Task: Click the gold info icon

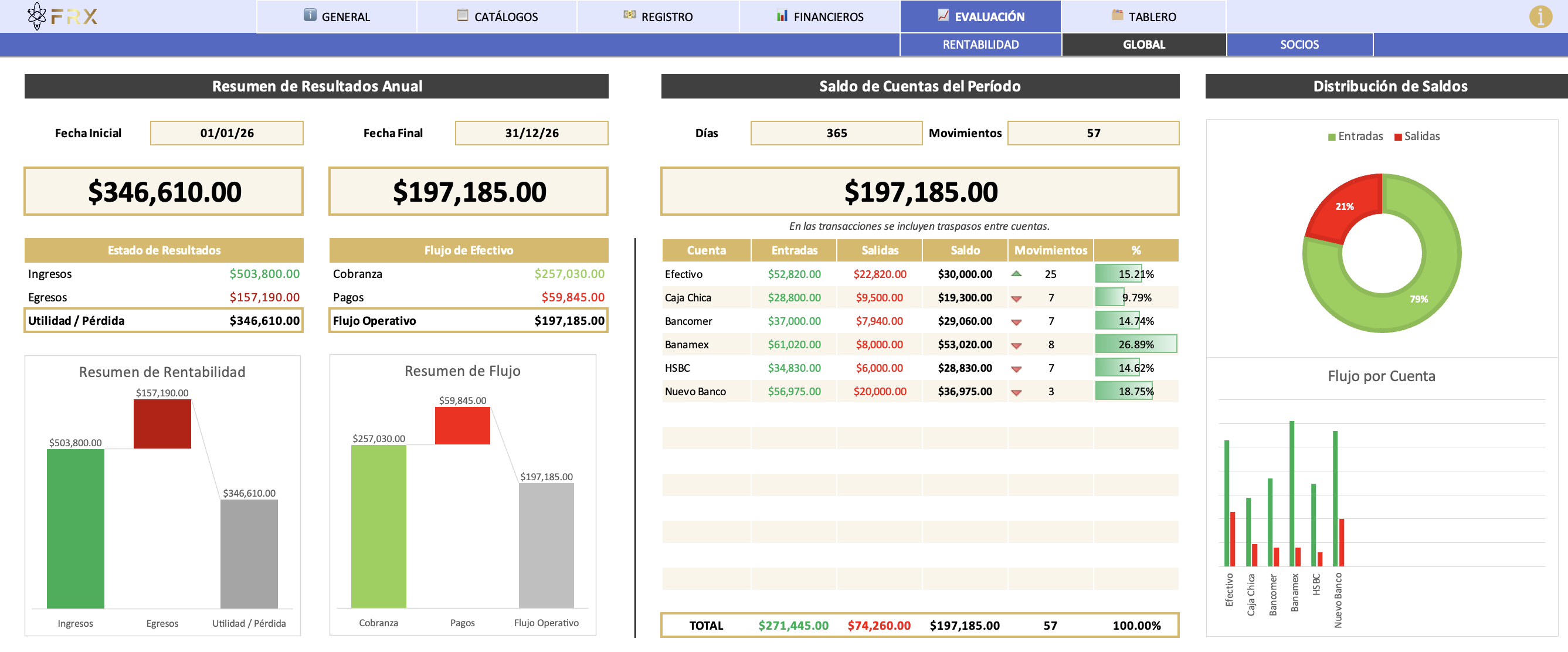Action: [1540, 16]
